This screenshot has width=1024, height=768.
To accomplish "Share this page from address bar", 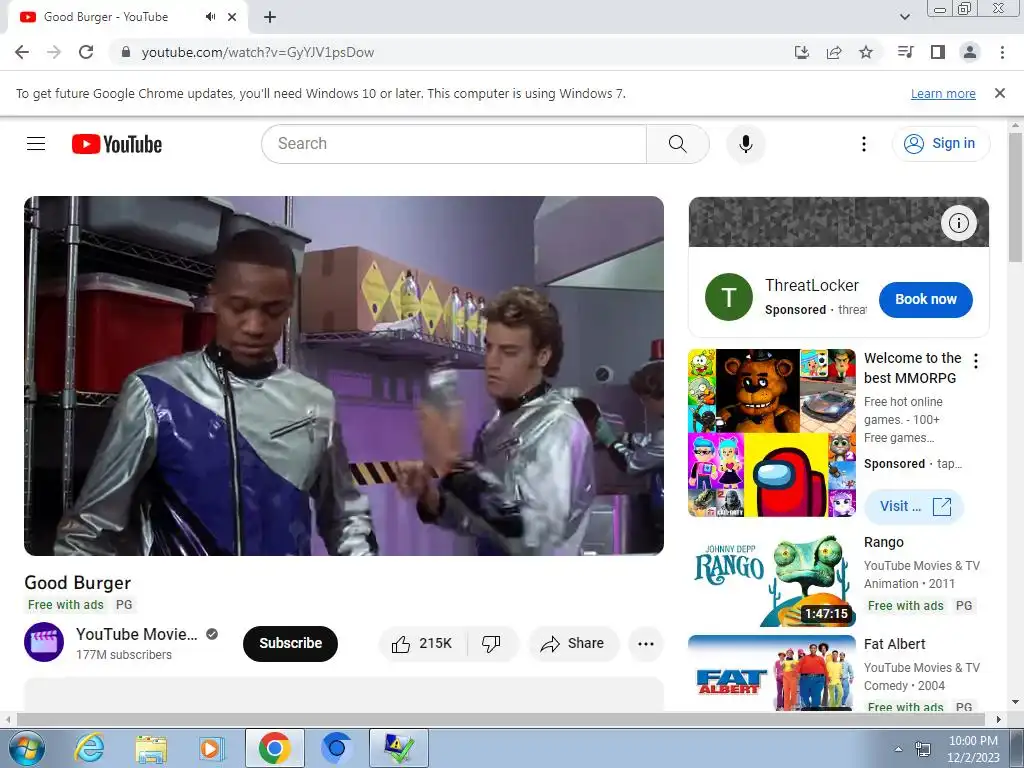I will [x=833, y=52].
